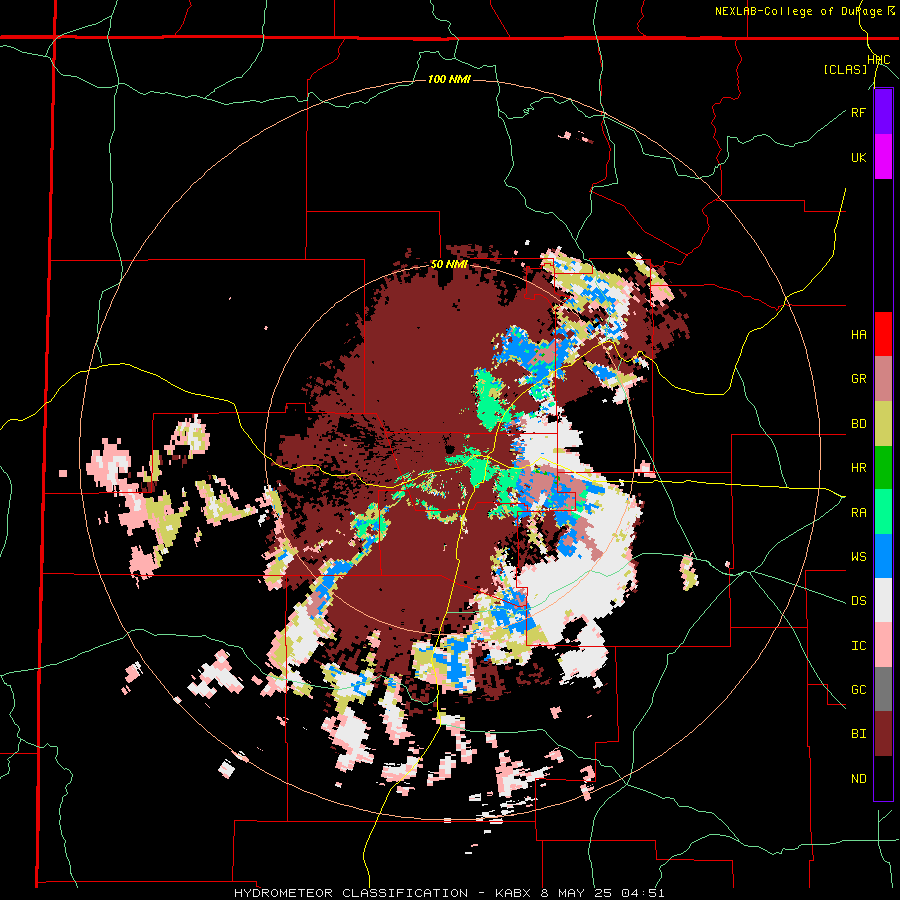Click the GR legend label
Screen dimensions: 900x900
[858, 379]
